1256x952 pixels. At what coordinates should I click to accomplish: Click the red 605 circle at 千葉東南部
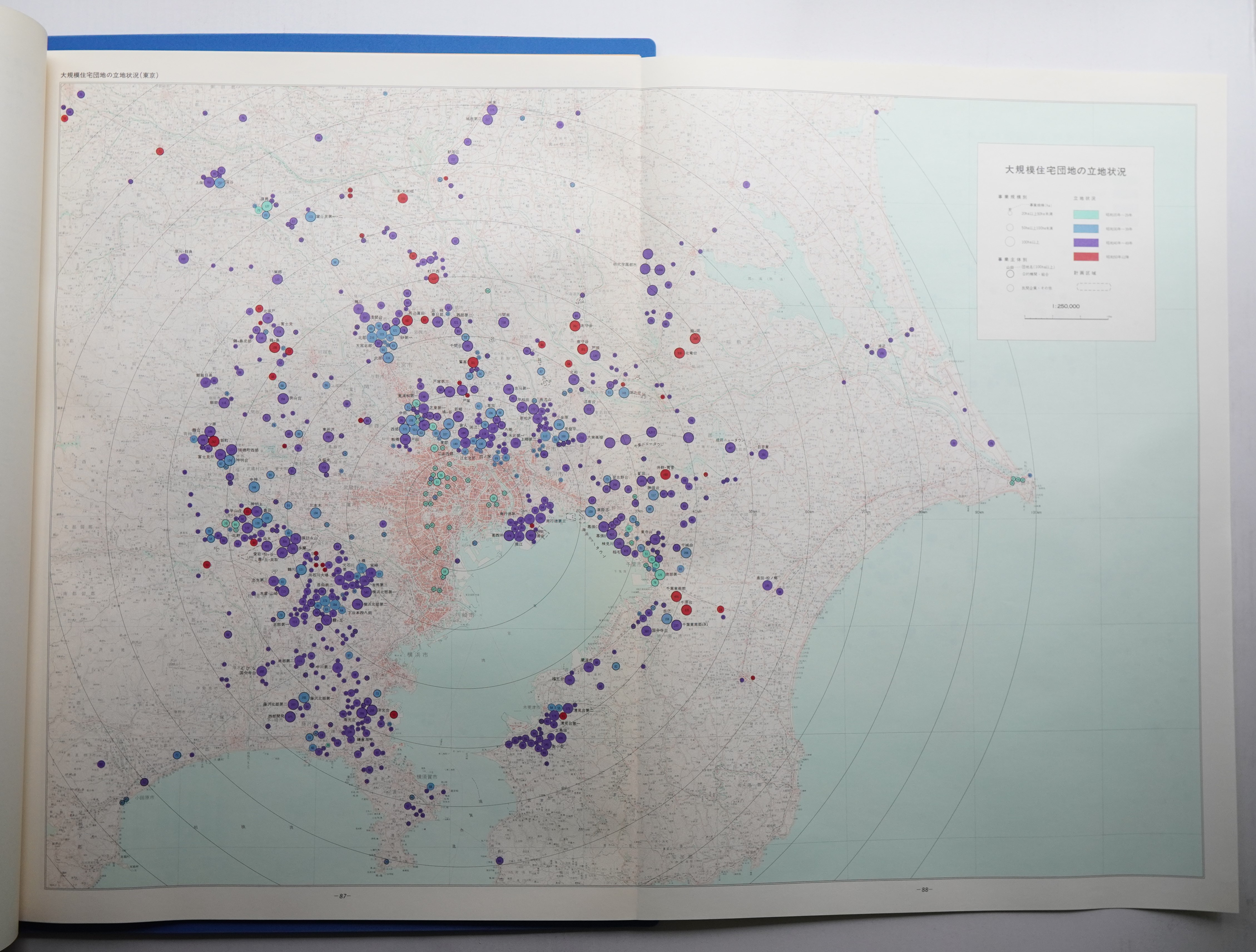pyautogui.click(x=676, y=597)
